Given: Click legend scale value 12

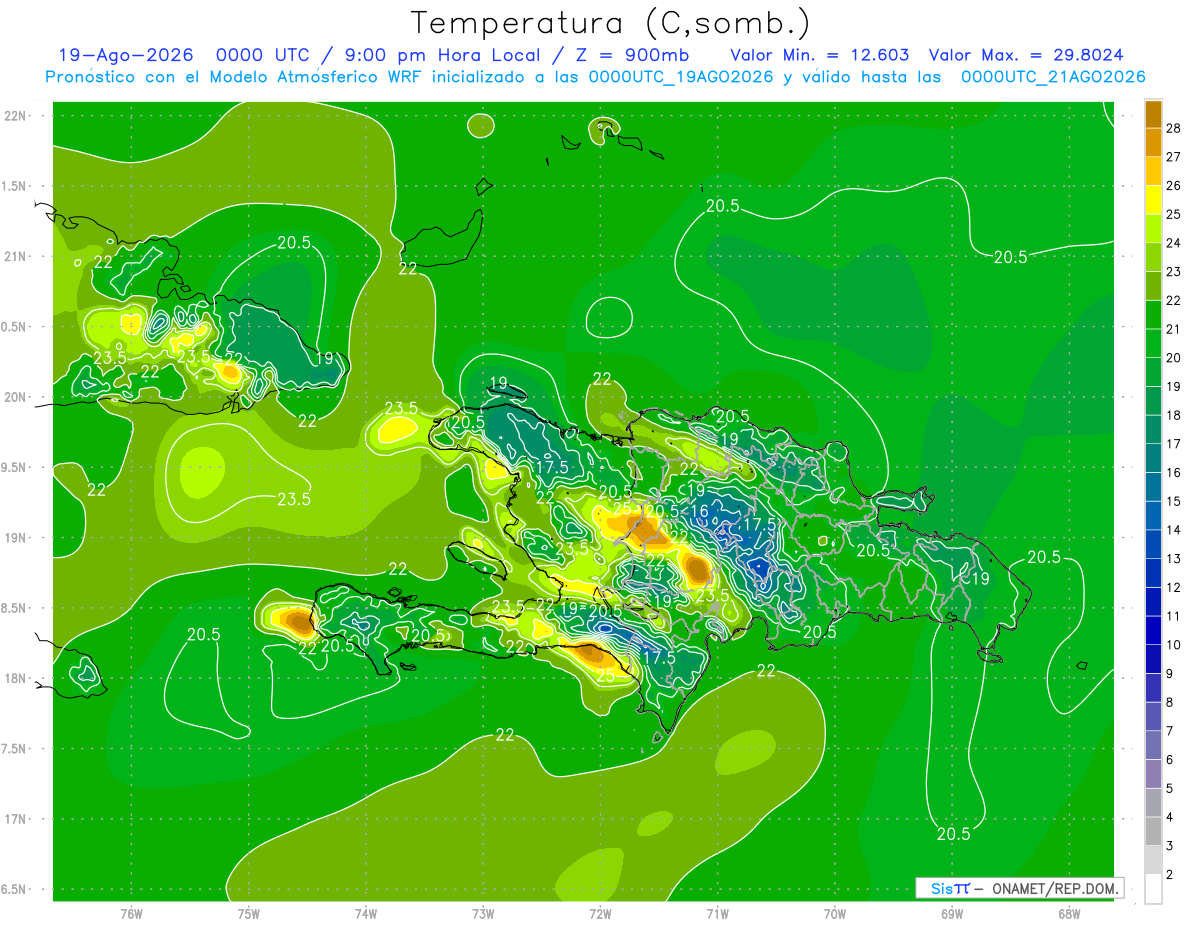Looking at the screenshot, I should click(x=1174, y=587).
